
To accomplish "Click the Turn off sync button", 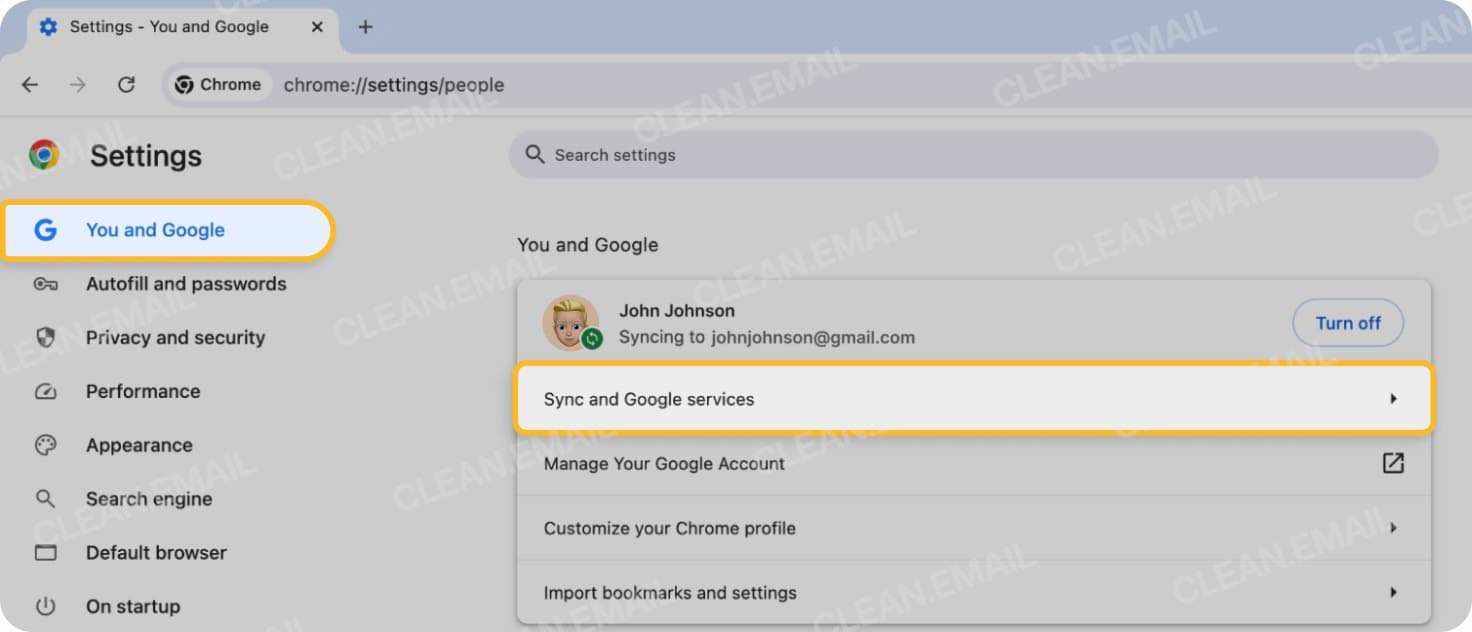I will pos(1347,323).
